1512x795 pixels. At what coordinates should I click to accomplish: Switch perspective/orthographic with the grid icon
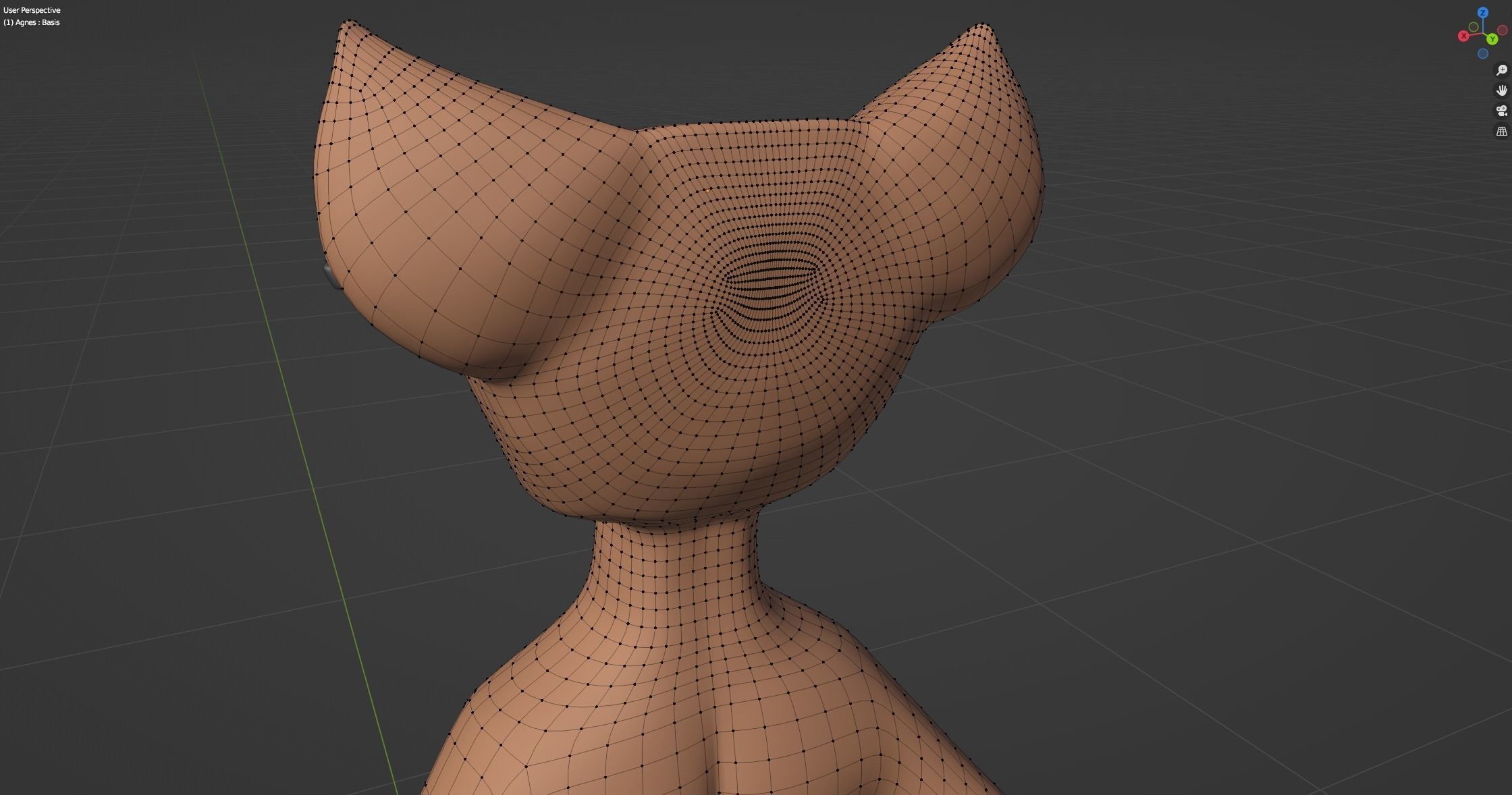pyautogui.click(x=1501, y=131)
